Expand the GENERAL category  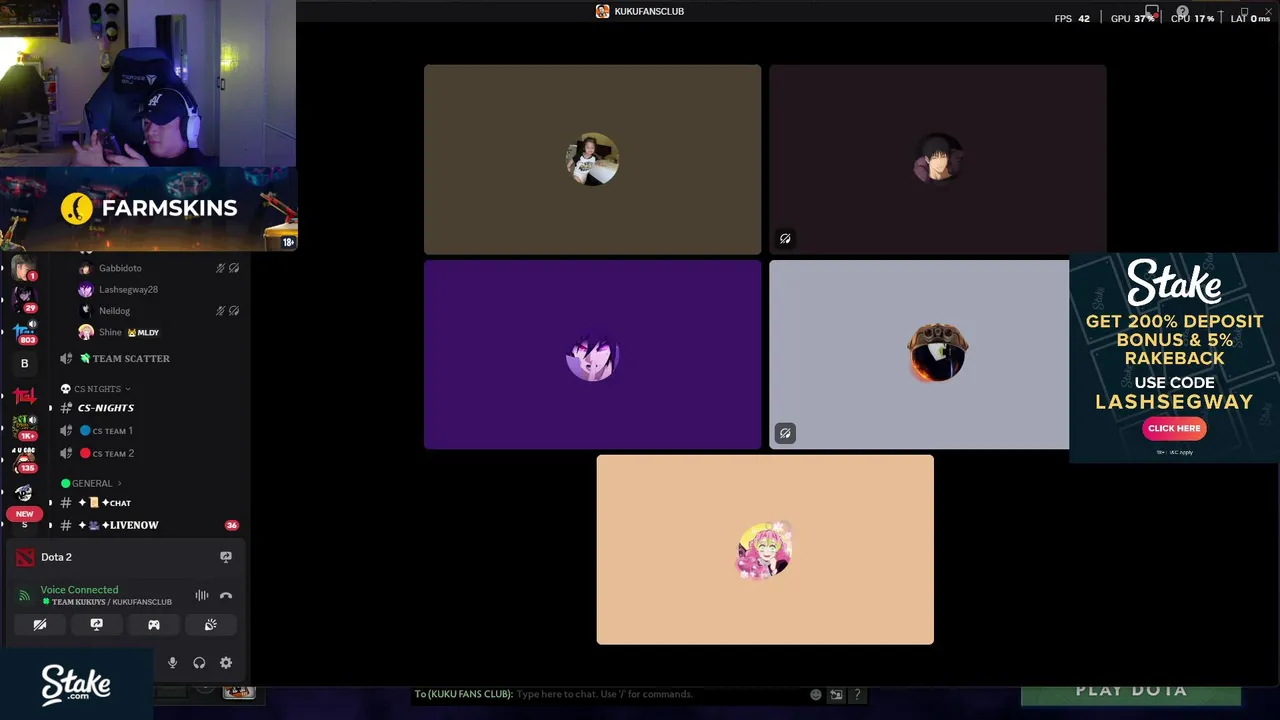[x=92, y=483]
